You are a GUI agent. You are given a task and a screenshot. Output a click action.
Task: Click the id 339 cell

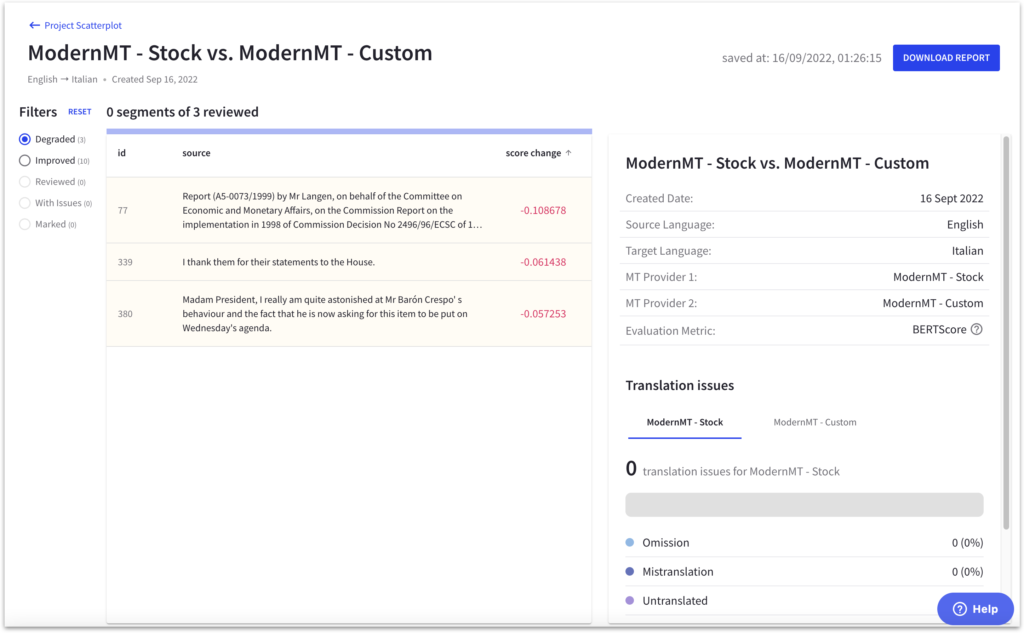click(x=125, y=262)
